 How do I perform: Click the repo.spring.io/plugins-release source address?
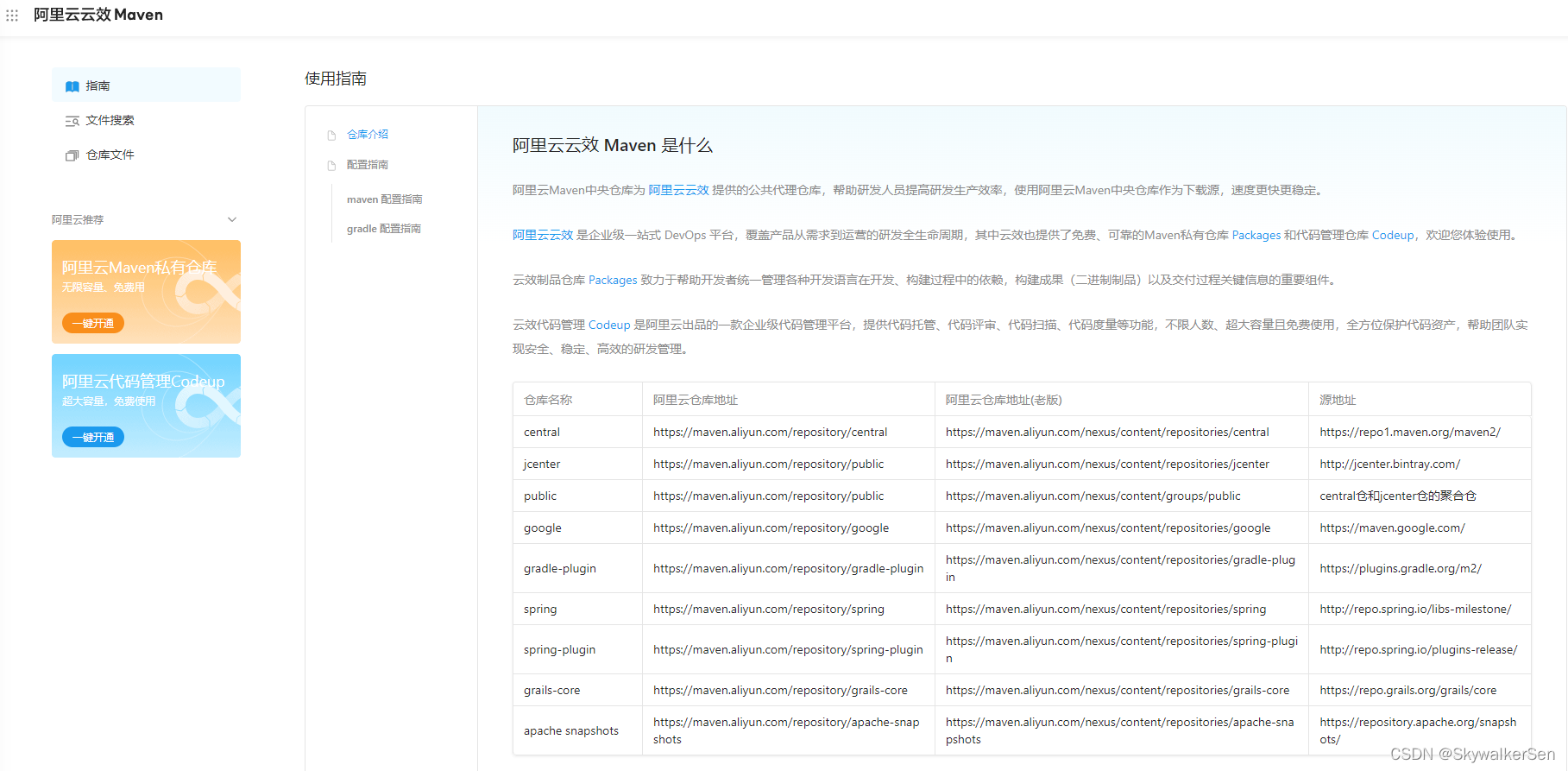pyautogui.click(x=1419, y=649)
